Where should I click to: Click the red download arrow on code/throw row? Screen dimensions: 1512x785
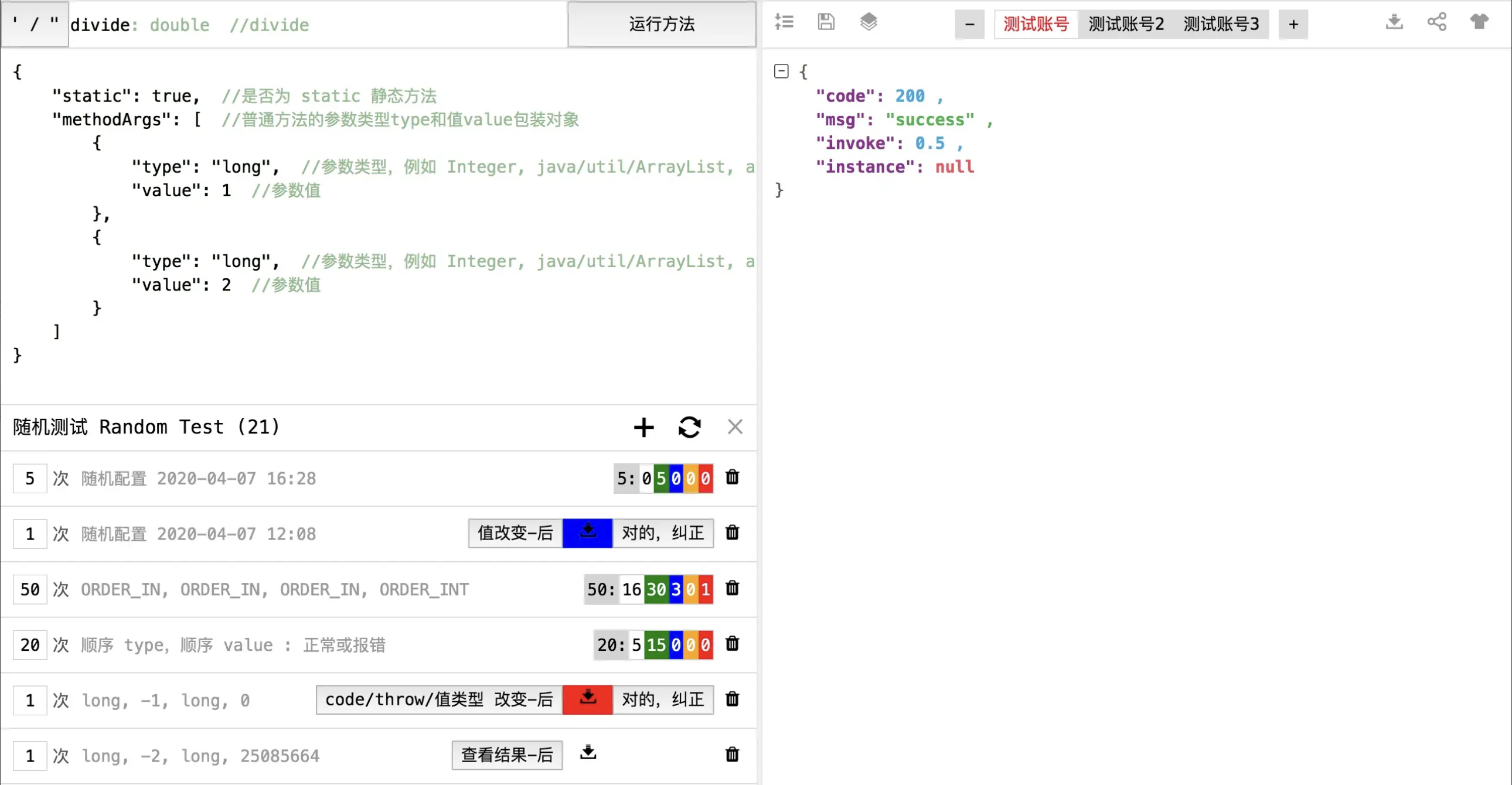coord(587,699)
